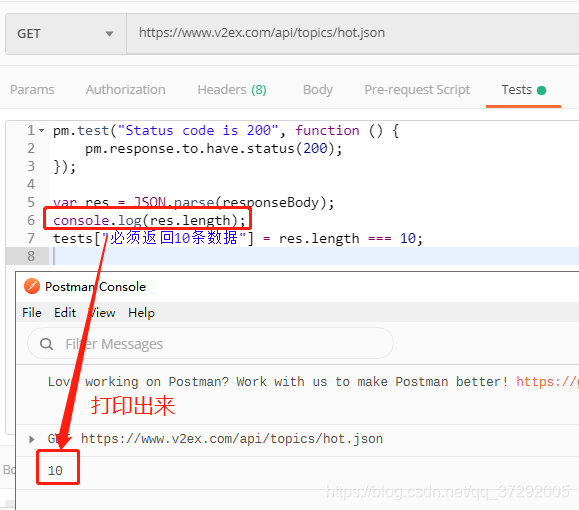This screenshot has height=510, width=579.
Task: Click the request URL field
Action: pos(353,34)
